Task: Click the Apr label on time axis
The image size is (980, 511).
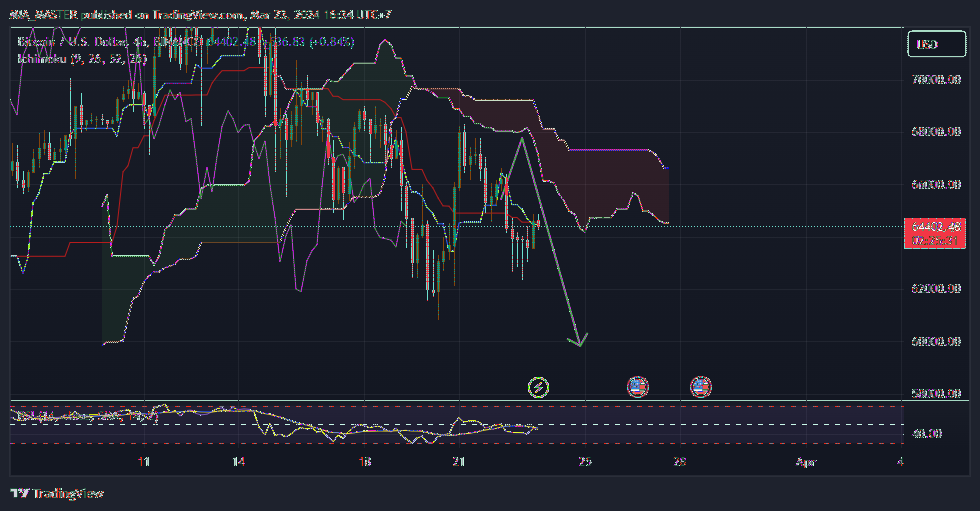Action: (806, 462)
